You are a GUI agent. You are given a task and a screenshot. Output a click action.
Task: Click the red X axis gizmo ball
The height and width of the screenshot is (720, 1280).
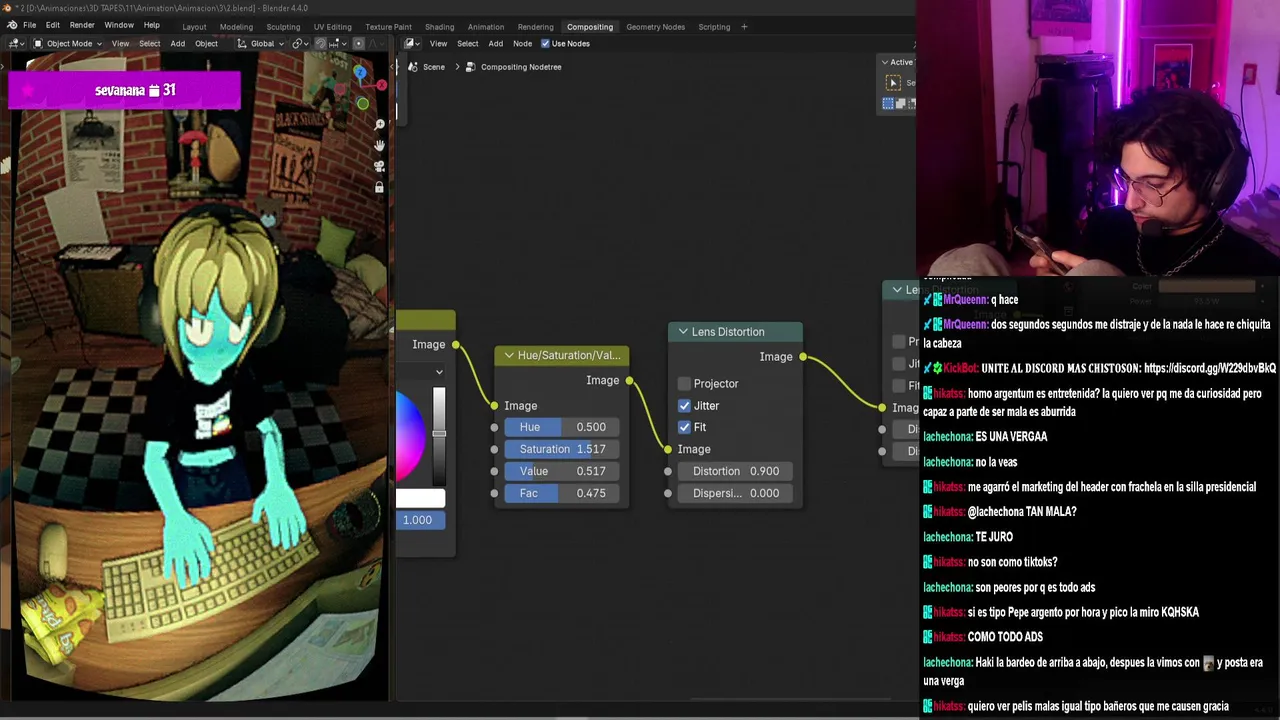(x=381, y=86)
